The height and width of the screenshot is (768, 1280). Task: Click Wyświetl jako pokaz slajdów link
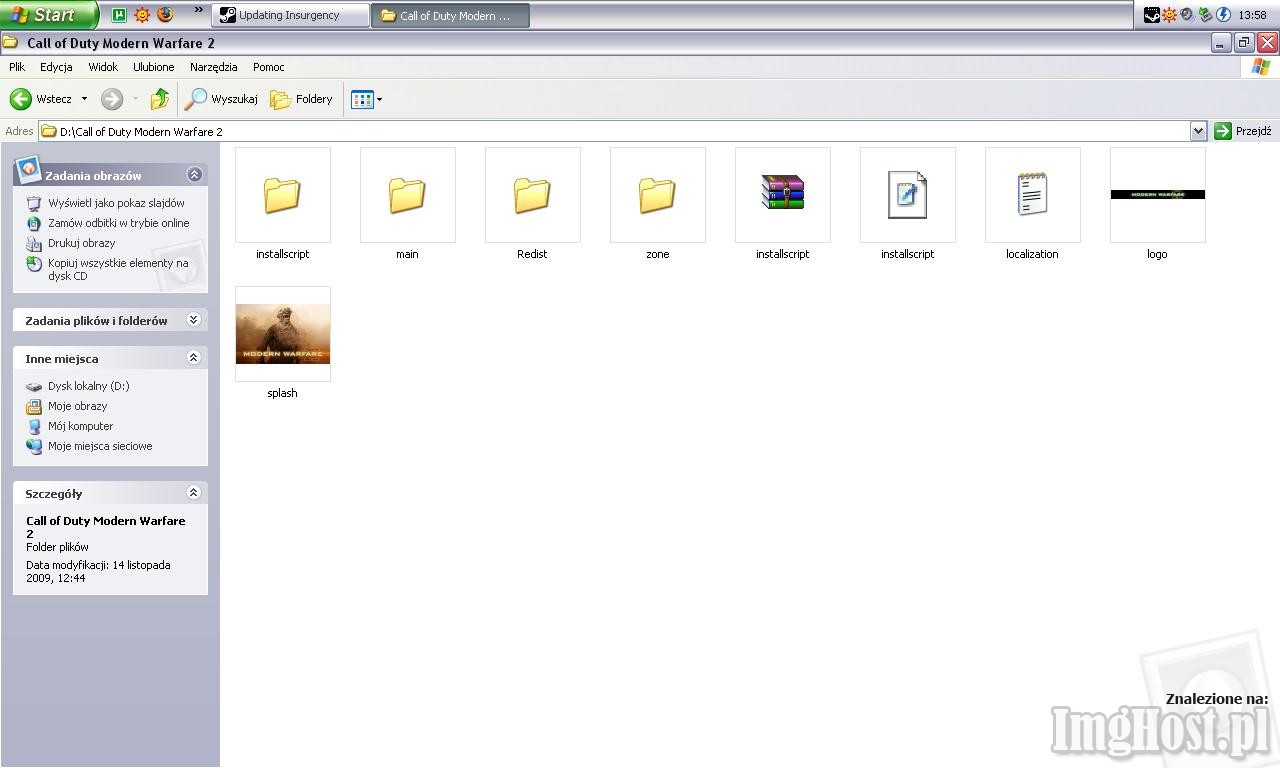[x=116, y=203]
